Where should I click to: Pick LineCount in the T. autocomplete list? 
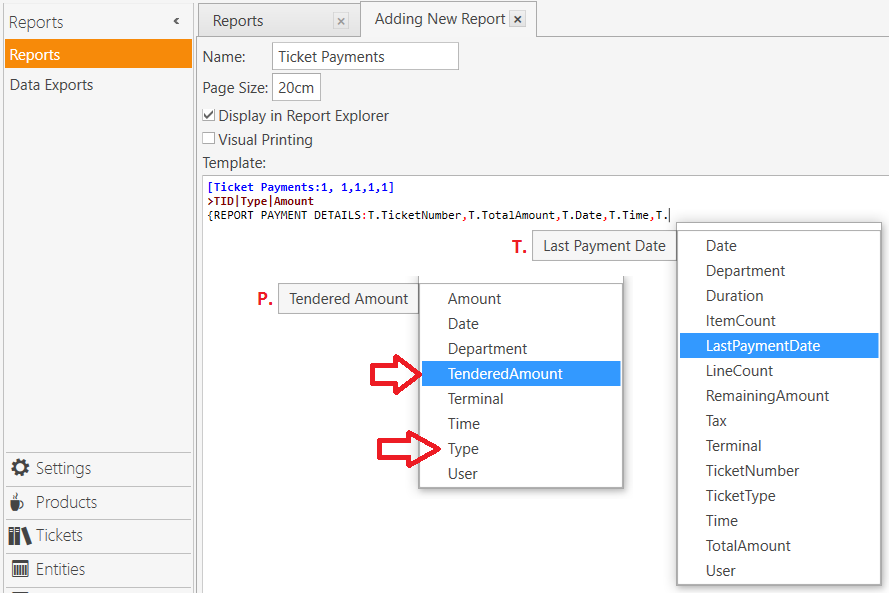click(779, 370)
